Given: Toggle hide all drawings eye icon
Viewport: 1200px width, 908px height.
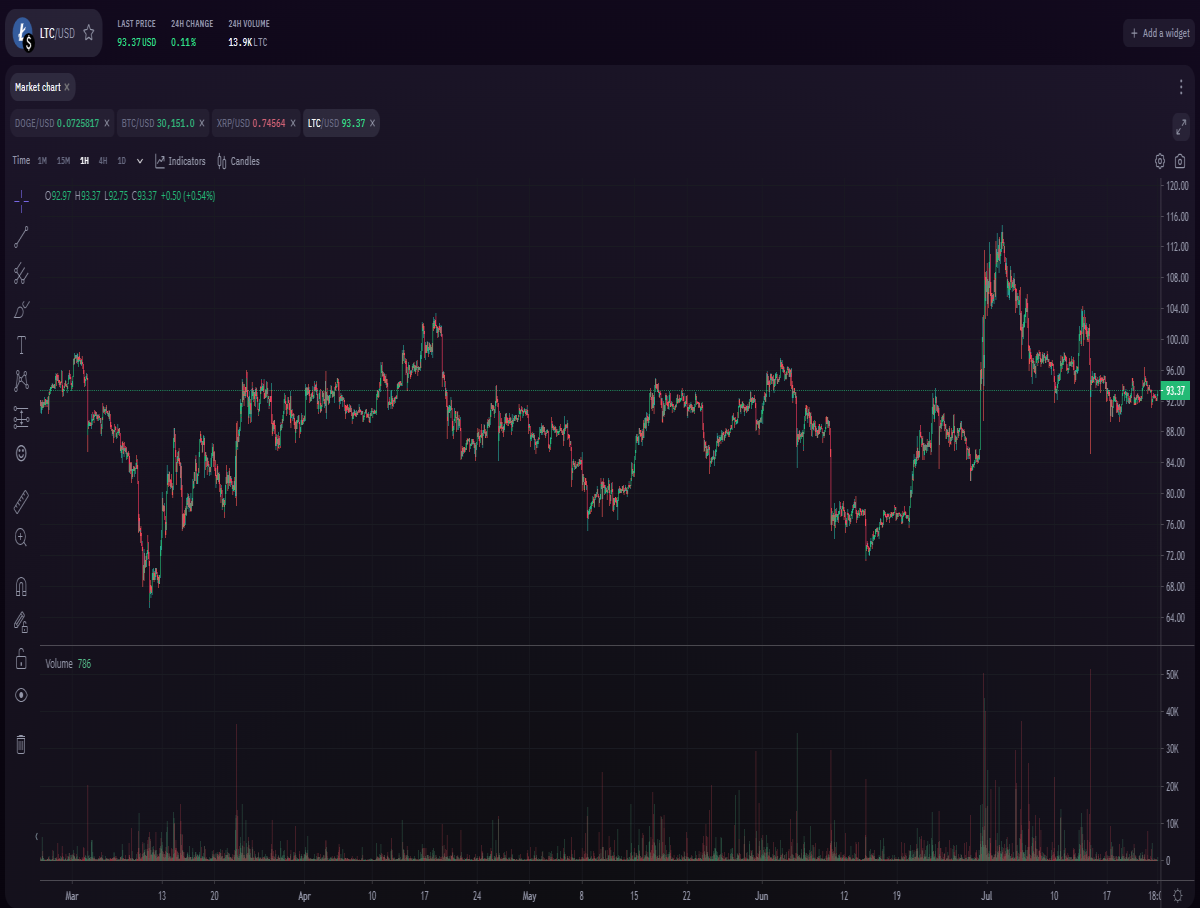Looking at the screenshot, I should coord(21,694).
